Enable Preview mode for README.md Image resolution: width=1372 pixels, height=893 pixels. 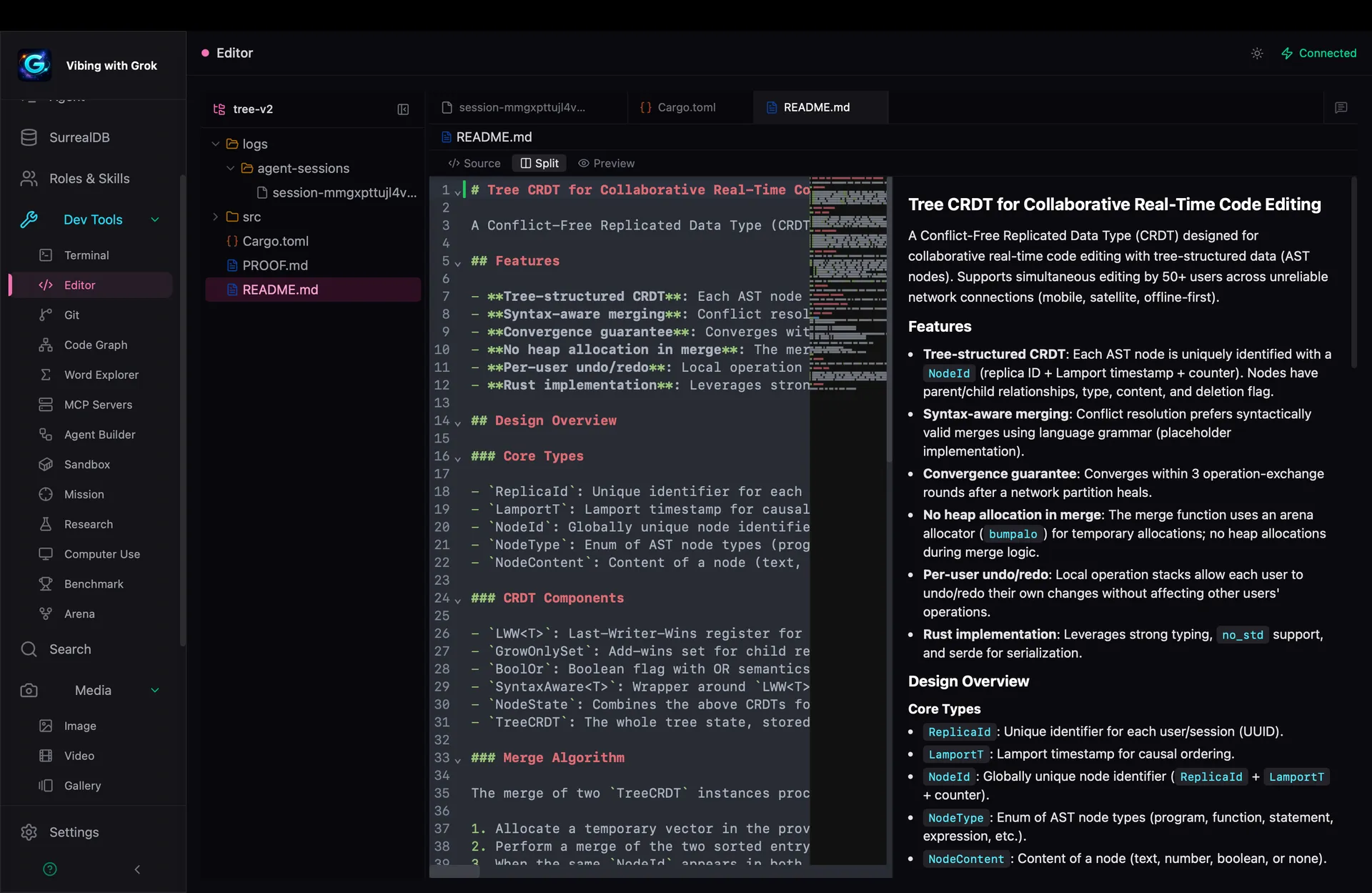coord(606,163)
